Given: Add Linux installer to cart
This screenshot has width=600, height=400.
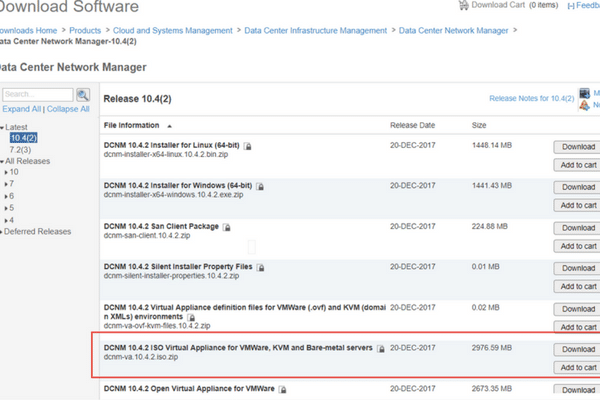Looking at the screenshot, I should click(578, 165).
